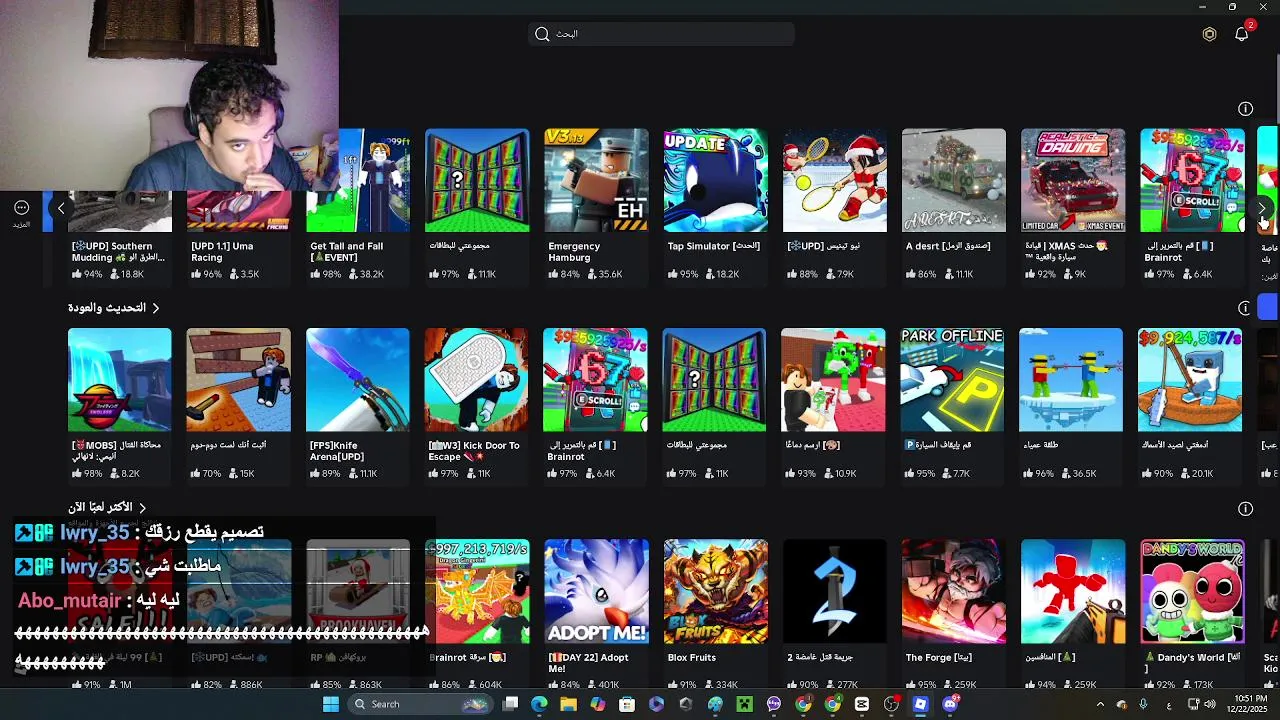This screenshot has height=720, width=1280.
Task: Launch Microsoft Edge from the taskbar
Action: (x=539, y=704)
